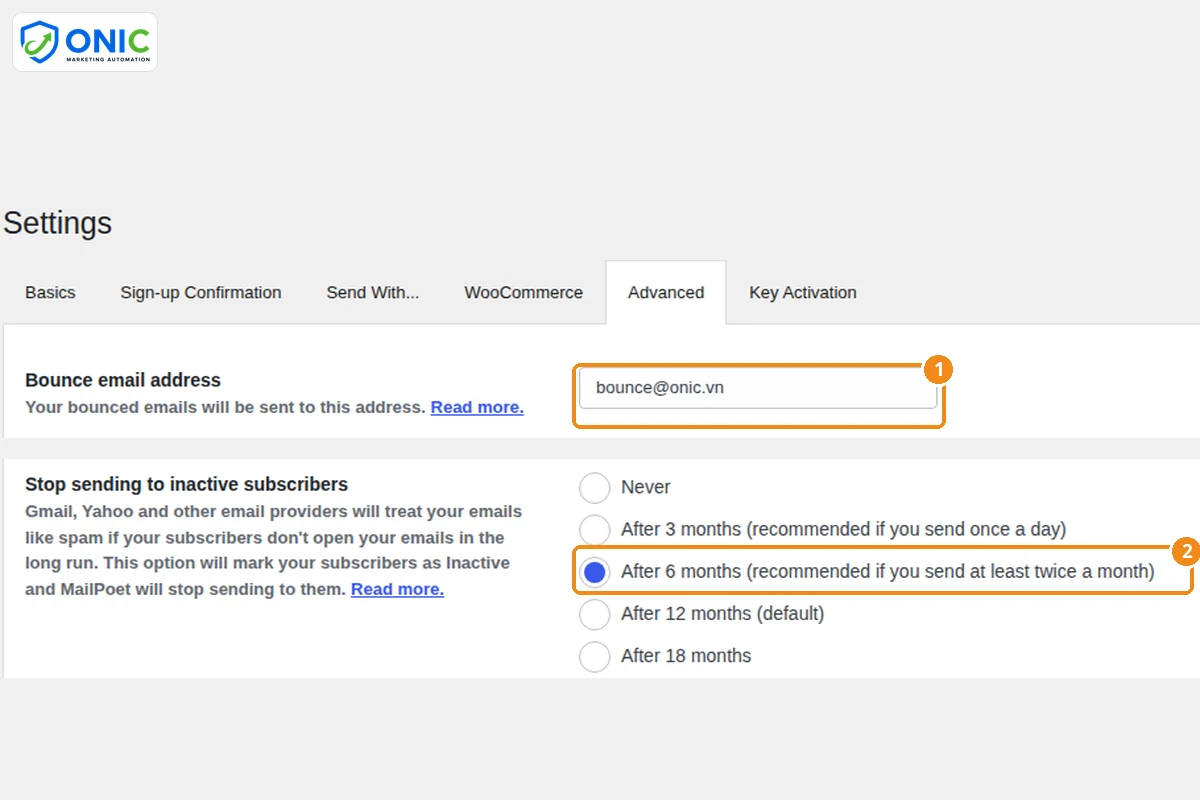This screenshot has width=1200, height=800.
Task: Click the orange number 2 annotation badge
Action: (1185, 551)
